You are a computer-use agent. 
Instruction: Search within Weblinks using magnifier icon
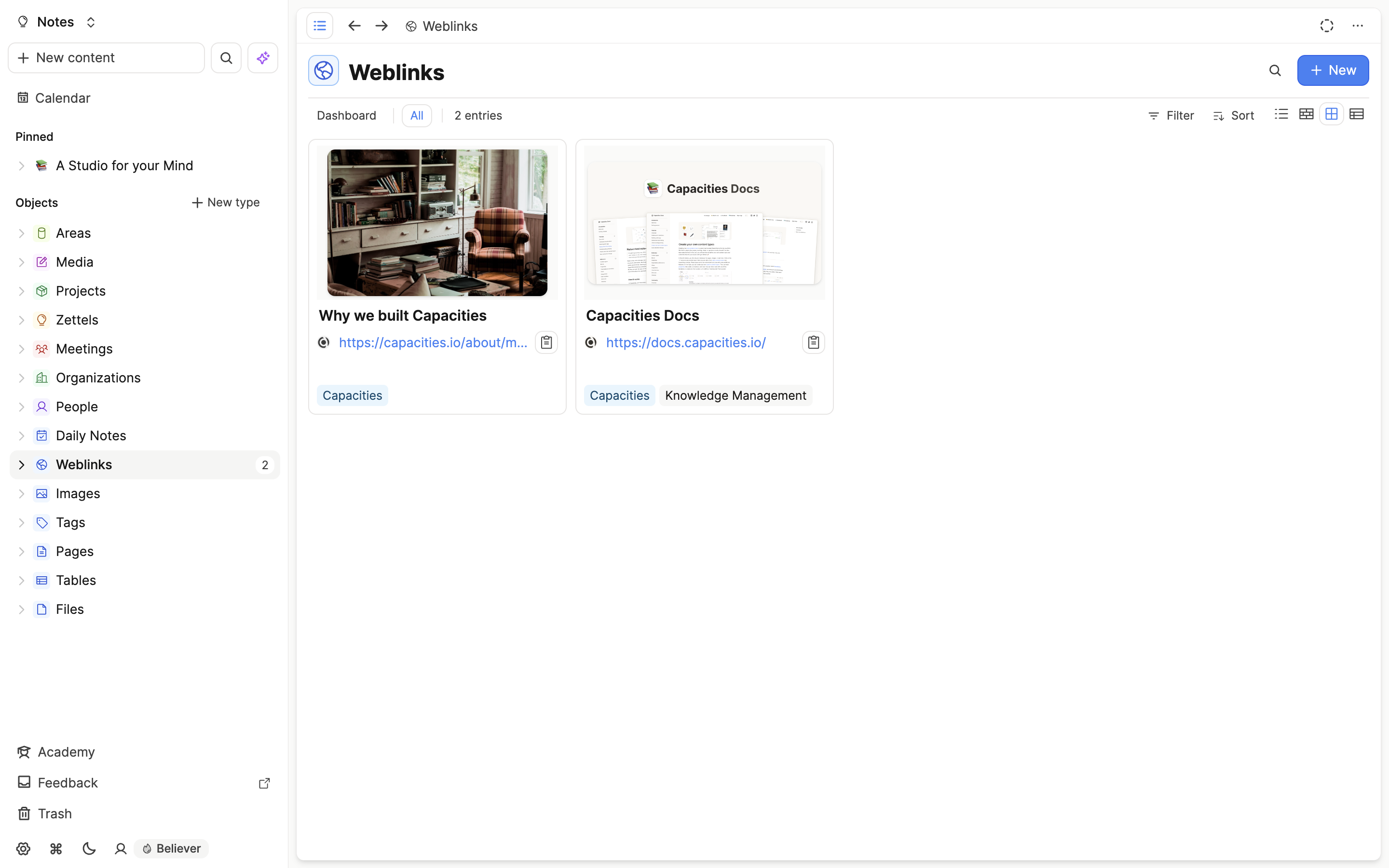(x=1275, y=70)
